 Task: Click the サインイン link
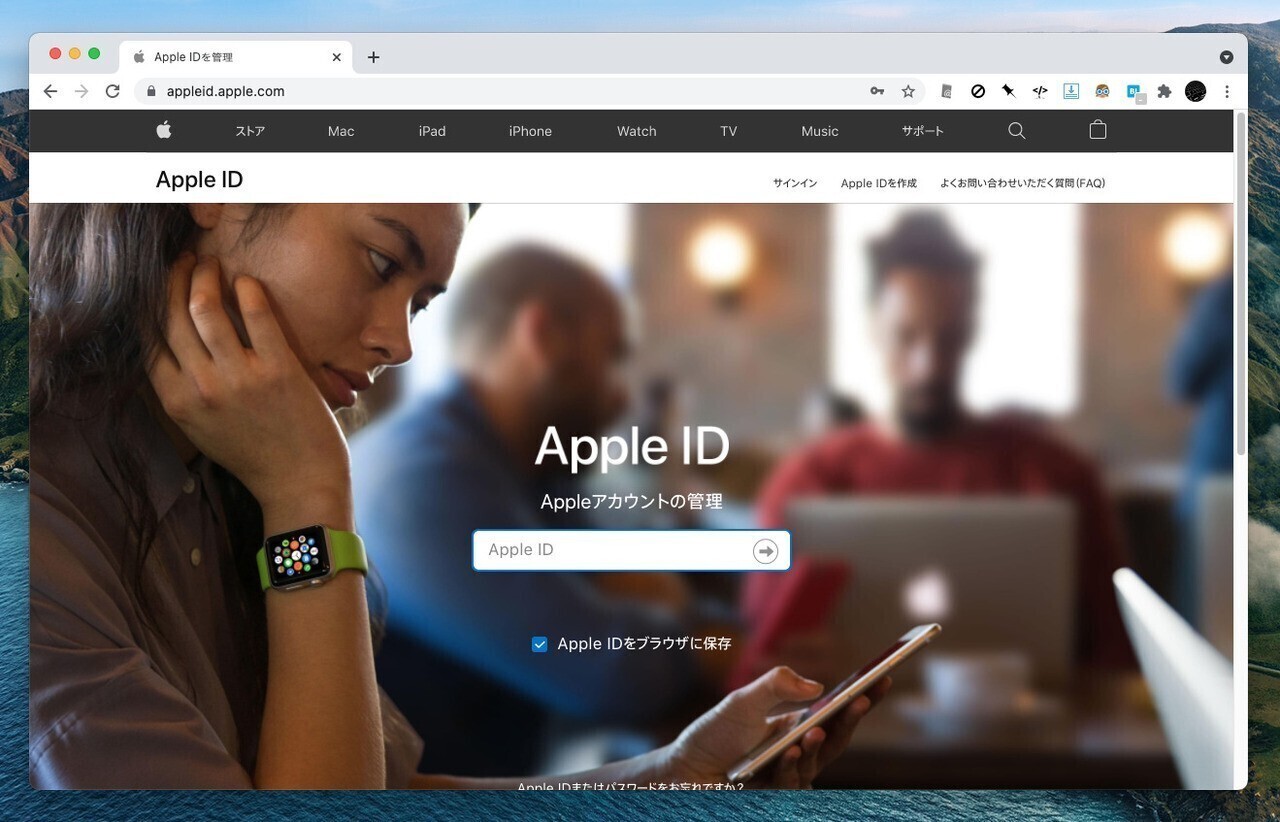click(x=795, y=183)
